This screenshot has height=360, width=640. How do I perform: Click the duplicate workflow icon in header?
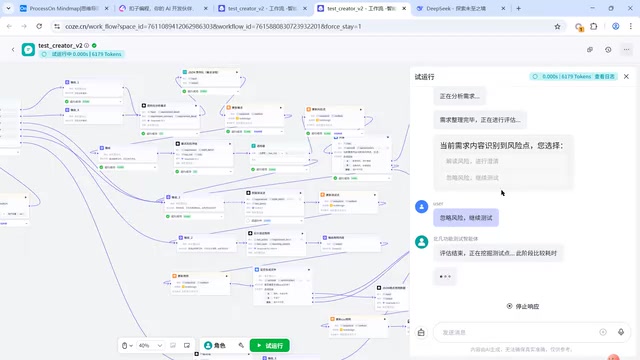click(590, 49)
